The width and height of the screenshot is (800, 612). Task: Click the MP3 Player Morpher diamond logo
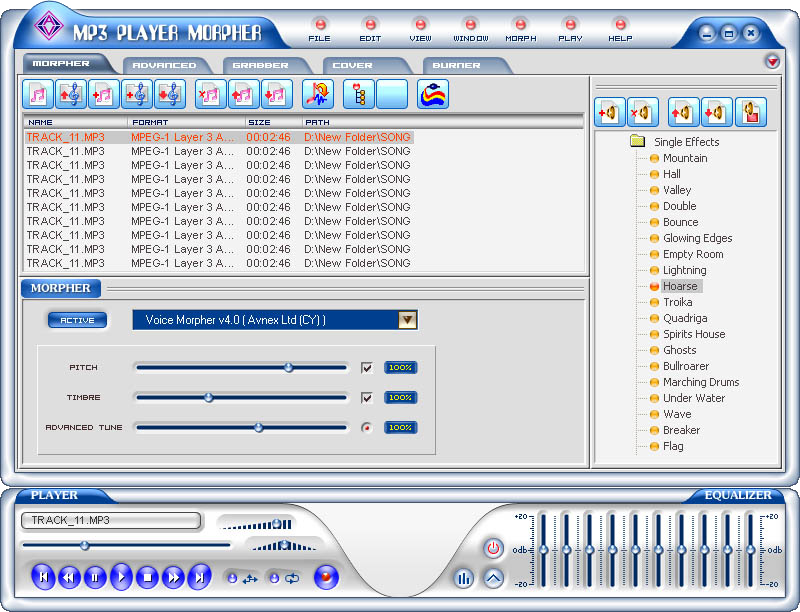48,26
